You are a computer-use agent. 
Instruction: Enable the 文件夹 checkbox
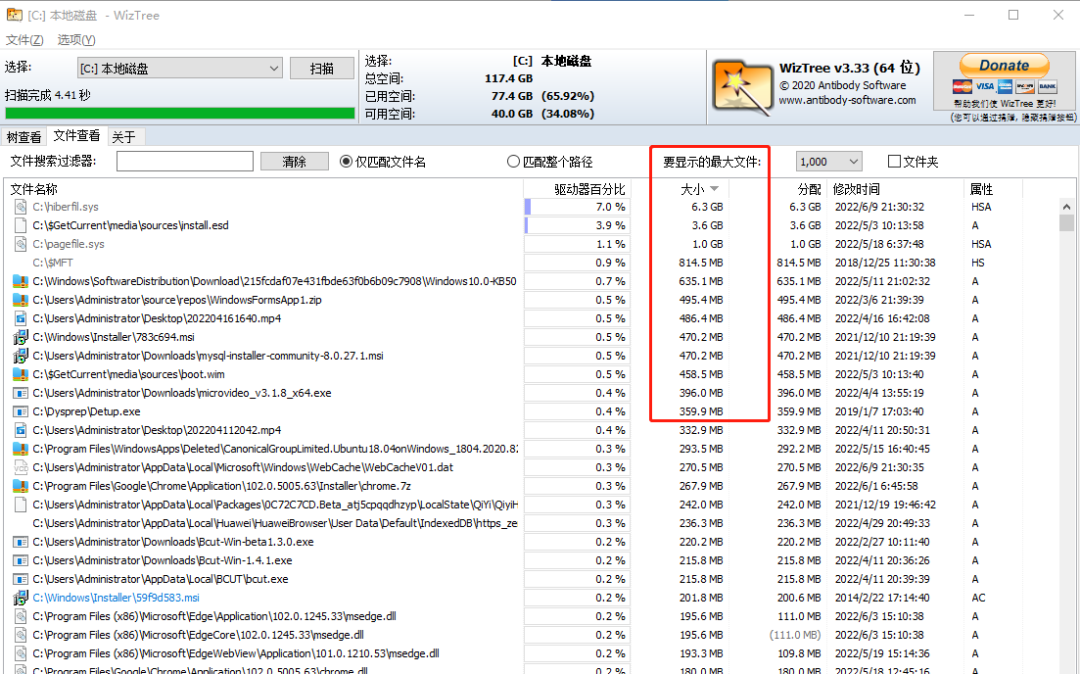[895, 162]
